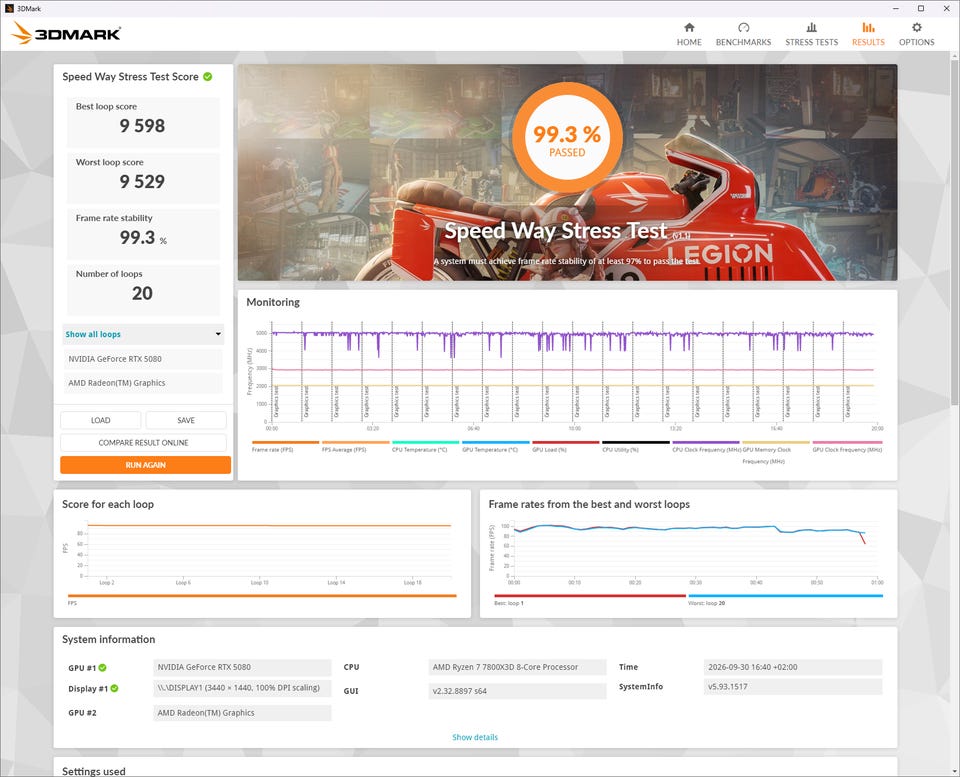Screen dimensions: 960x777
Task: Expand the Show all loops dropdown
Action: pyautogui.click(x=143, y=334)
